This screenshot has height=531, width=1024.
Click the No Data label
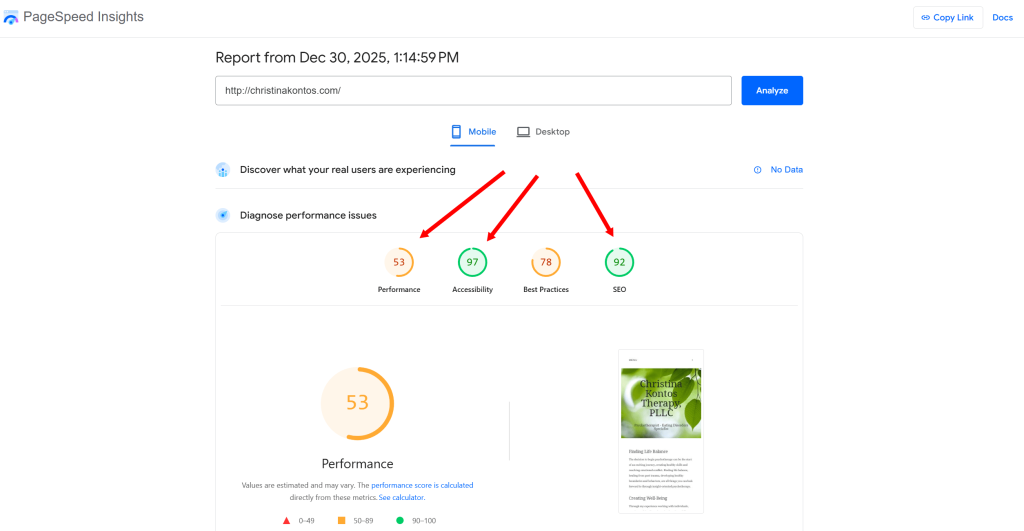(786, 170)
